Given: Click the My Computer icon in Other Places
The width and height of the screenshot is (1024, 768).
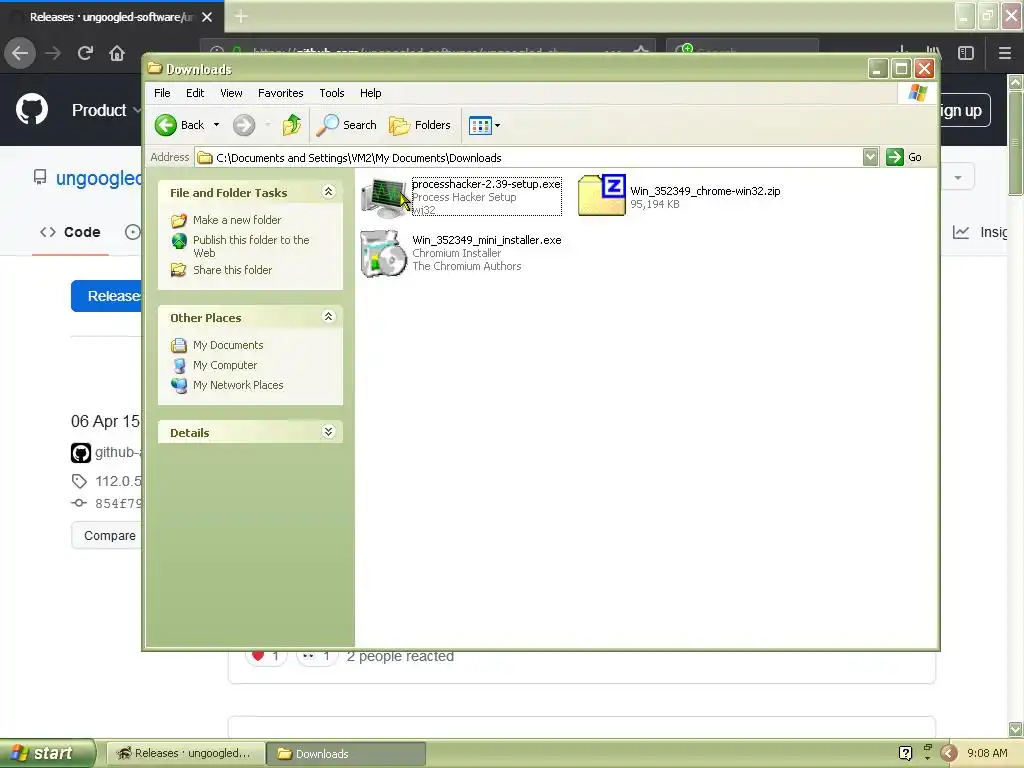Looking at the screenshot, I should click(179, 366).
